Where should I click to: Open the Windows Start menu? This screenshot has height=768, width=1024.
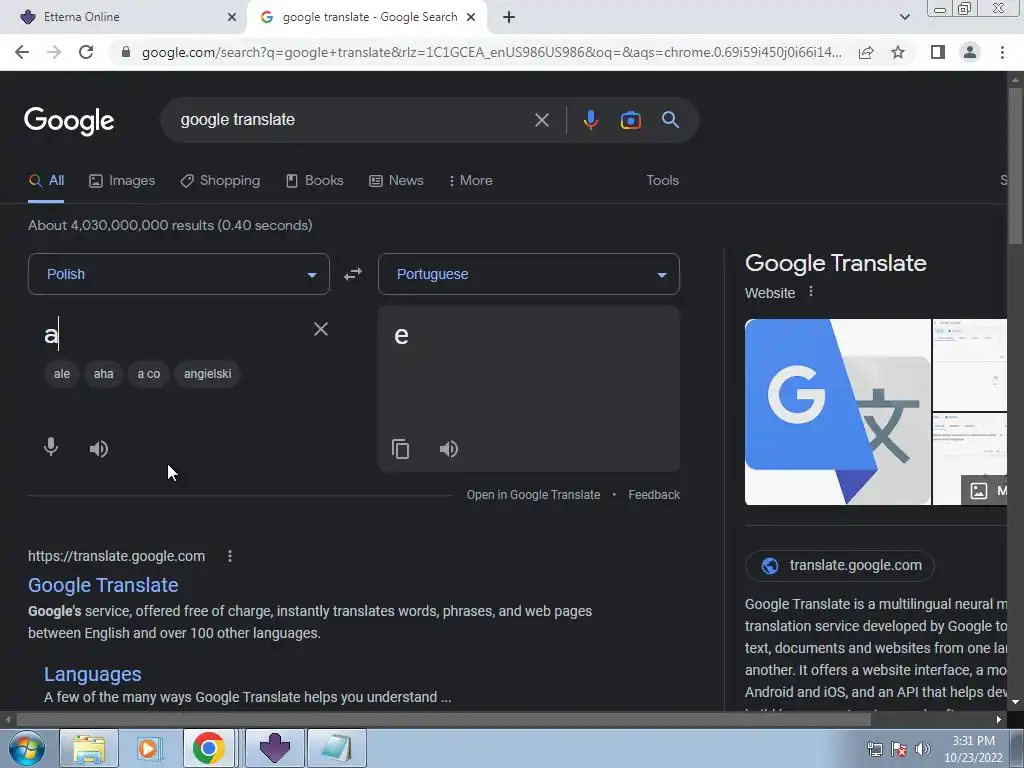(x=27, y=748)
